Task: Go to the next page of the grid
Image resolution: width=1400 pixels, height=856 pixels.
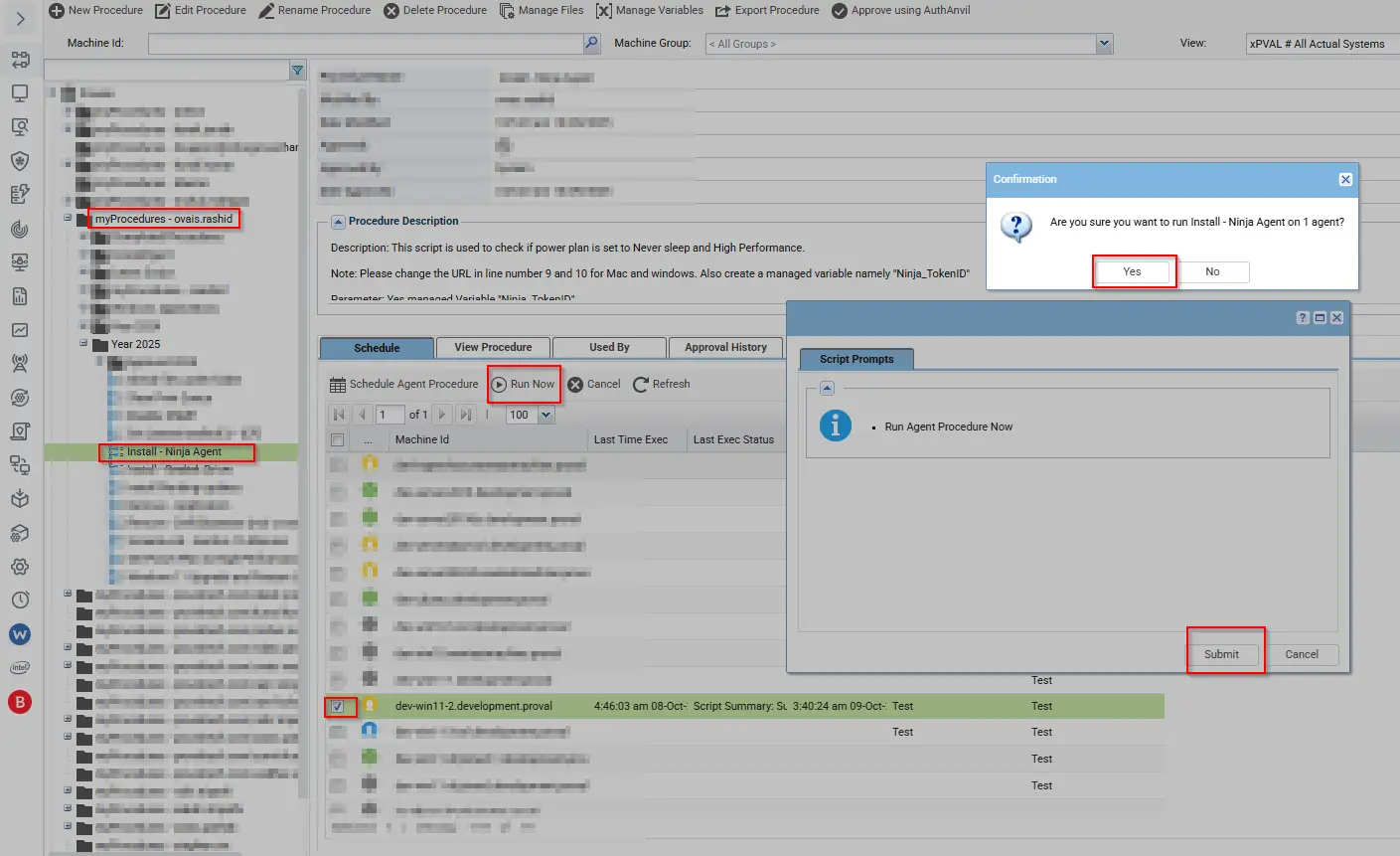Action: [x=442, y=415]
